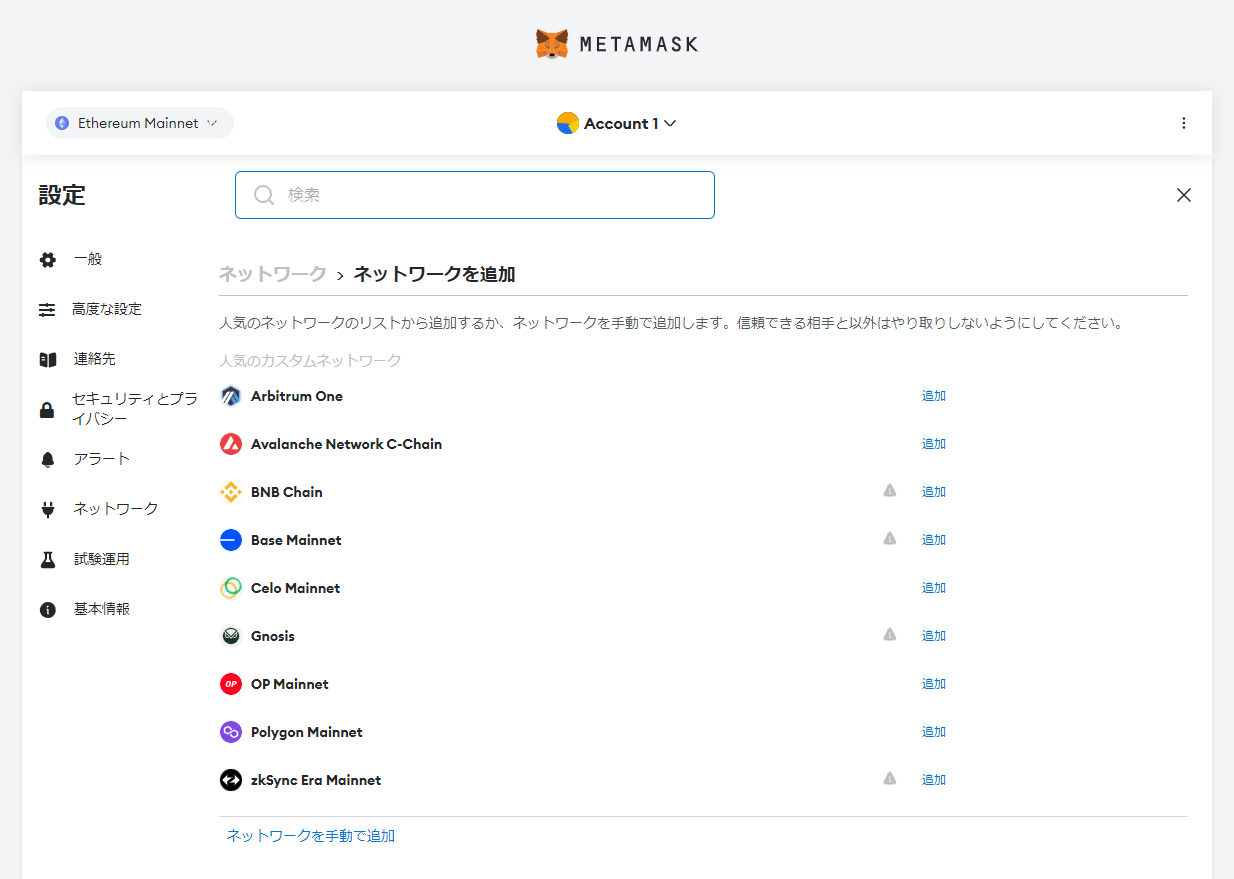The image size is (1234, 879).
Task: Click warning triangle on Base Mainnet row
Action: (x=890, y=538)
